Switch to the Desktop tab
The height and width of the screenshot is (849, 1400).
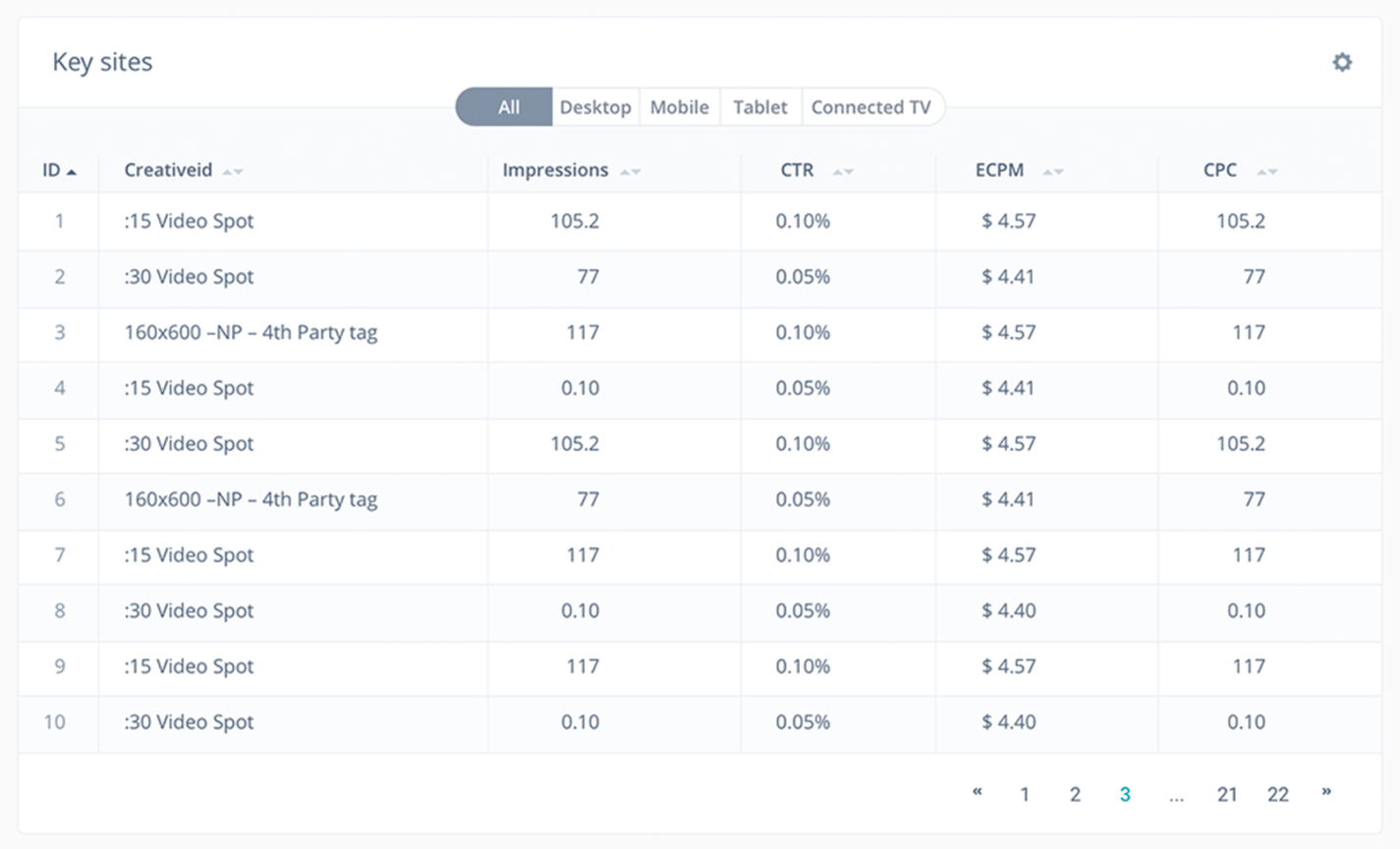(595, 107)
